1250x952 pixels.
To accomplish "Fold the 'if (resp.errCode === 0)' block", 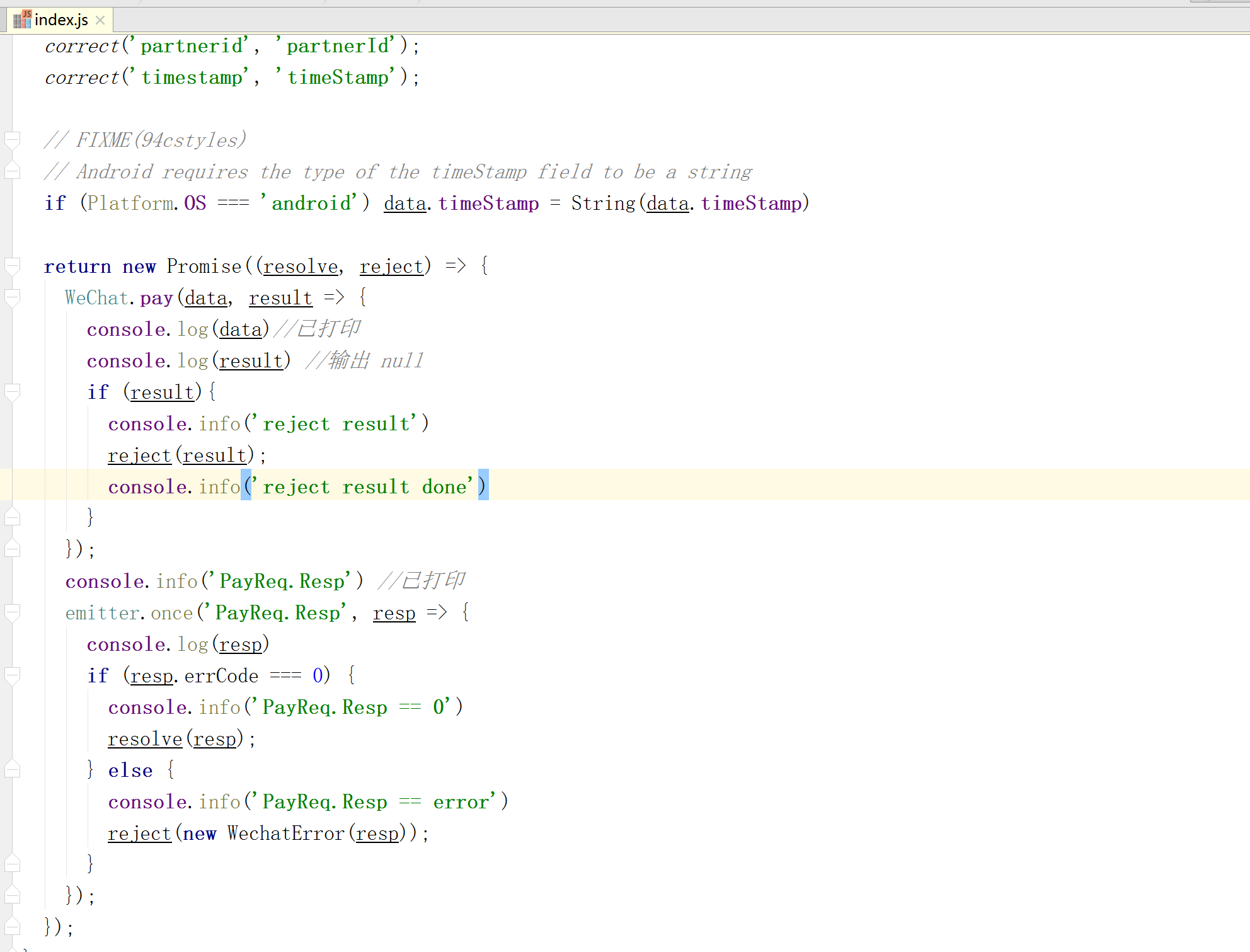I will click(x=12, y=675).
